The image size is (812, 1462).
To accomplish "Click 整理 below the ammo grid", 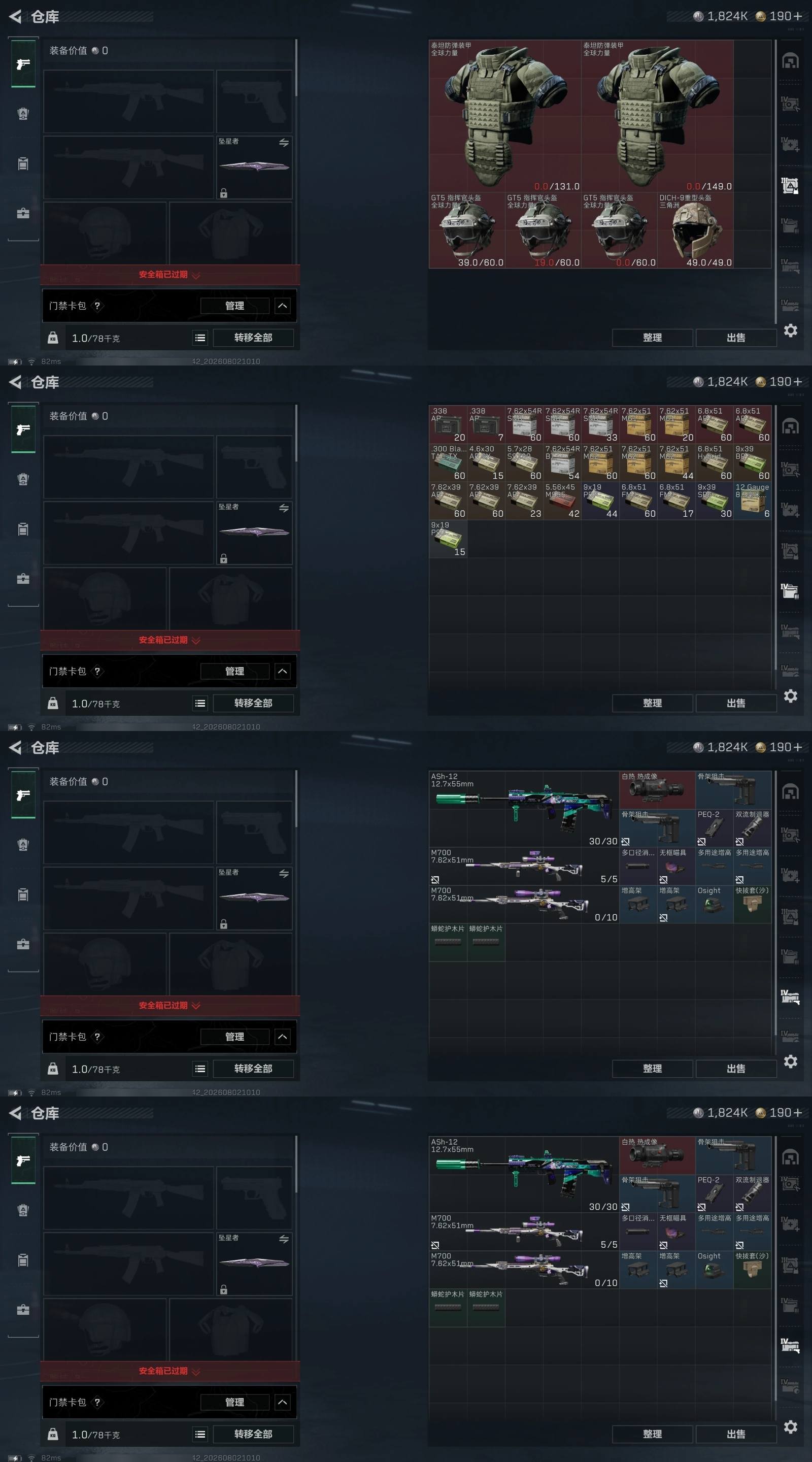I will point(652,703).
